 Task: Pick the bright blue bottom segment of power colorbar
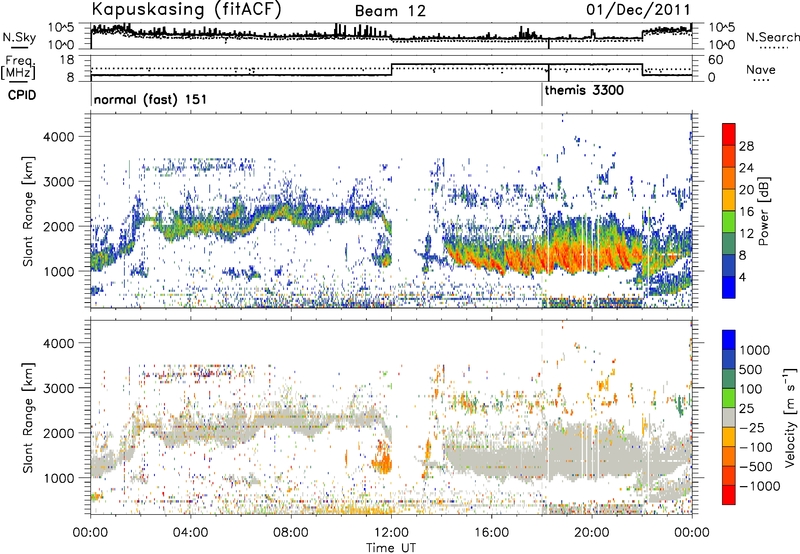(x=729, y=287)
